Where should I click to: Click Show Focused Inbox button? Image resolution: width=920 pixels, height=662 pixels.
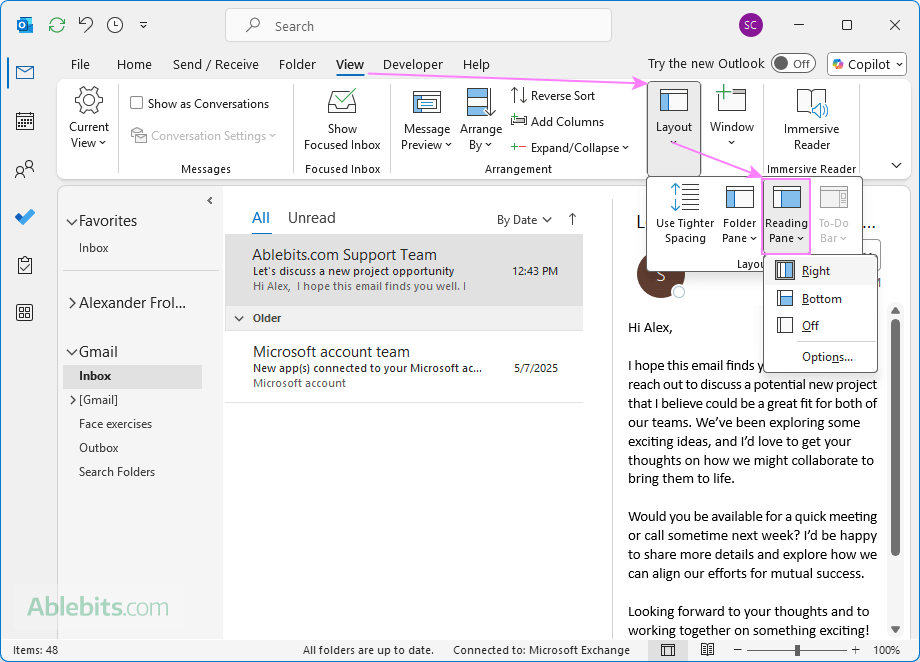pos(342,120)
